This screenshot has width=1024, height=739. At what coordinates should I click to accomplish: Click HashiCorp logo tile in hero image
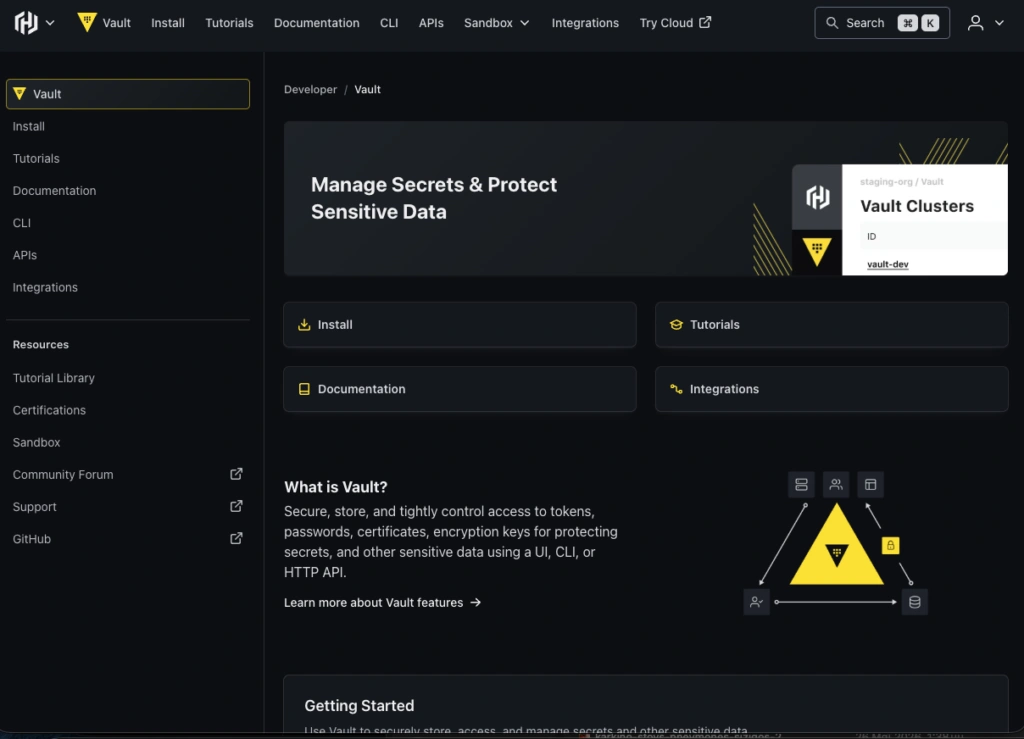point(817,197)
